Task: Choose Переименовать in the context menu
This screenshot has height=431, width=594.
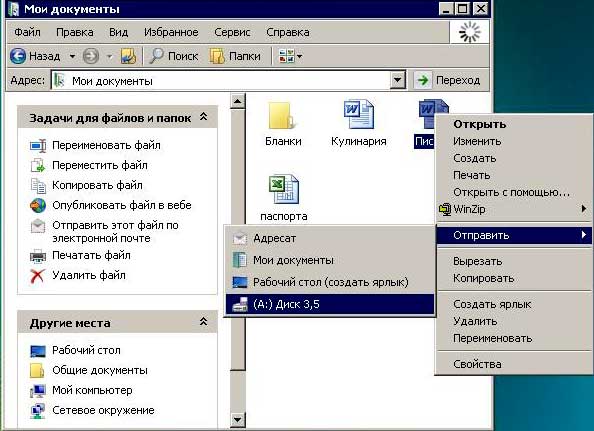Action: coord(514,338)
